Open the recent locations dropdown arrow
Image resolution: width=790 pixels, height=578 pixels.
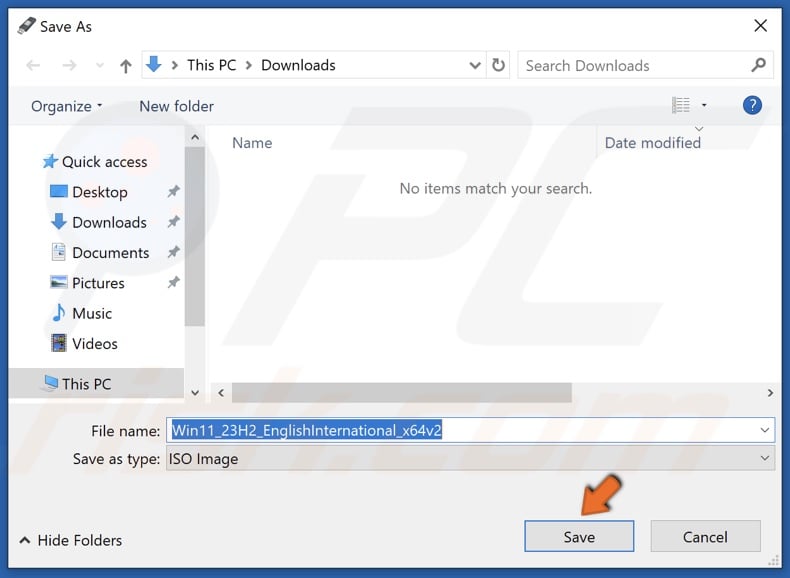pos(100,65)
